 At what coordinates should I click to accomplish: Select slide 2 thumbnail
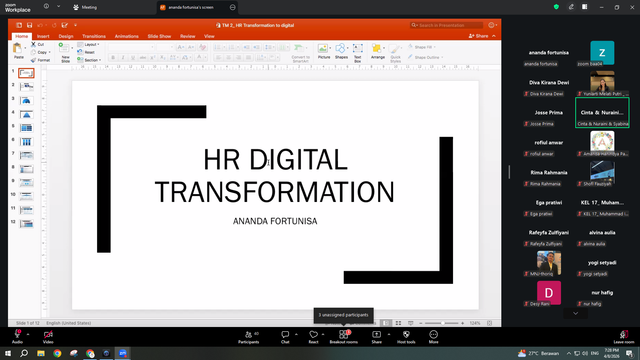point(27,87)
